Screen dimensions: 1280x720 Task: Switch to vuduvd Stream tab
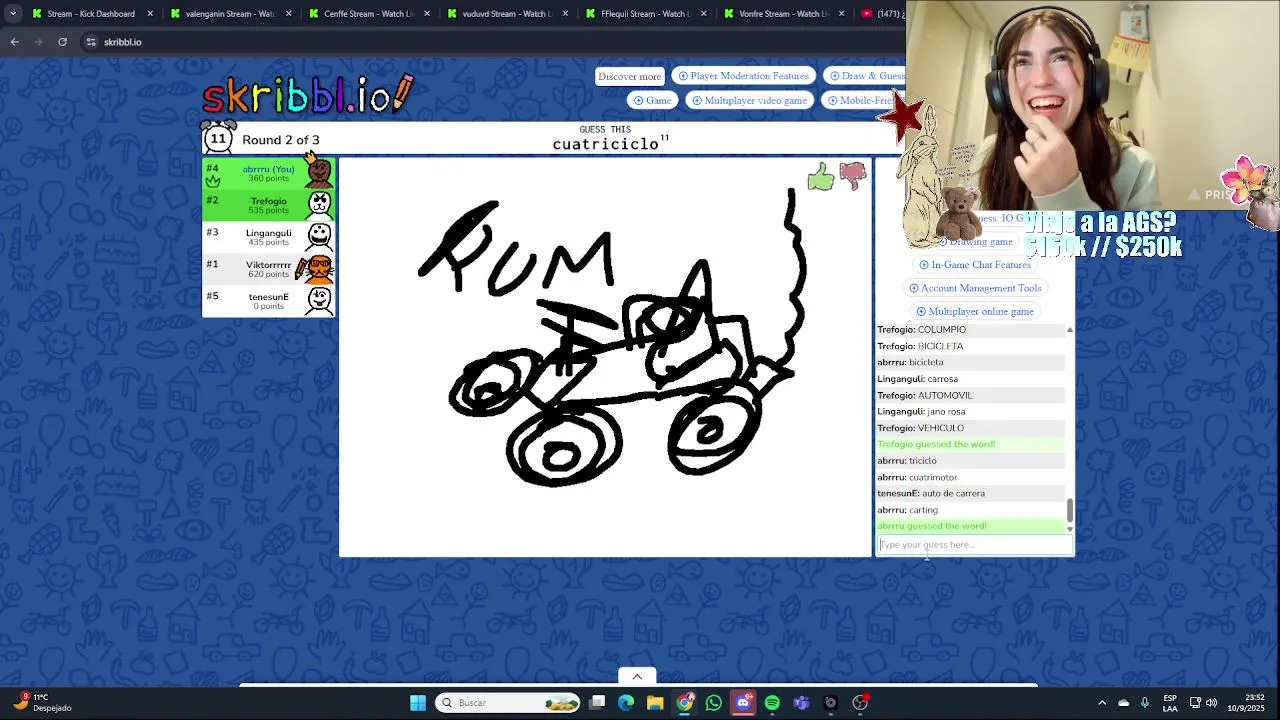[x=506, y=14]
